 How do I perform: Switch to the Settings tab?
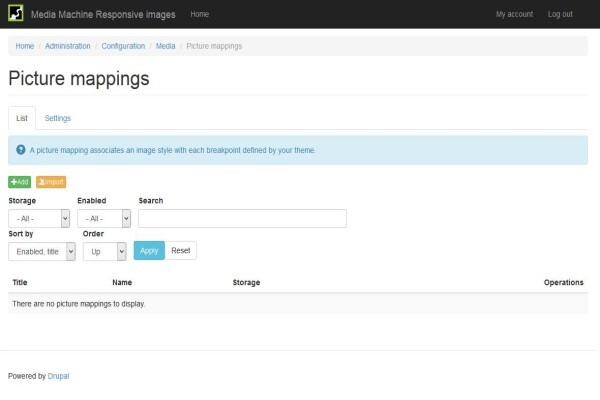[58, 118]
